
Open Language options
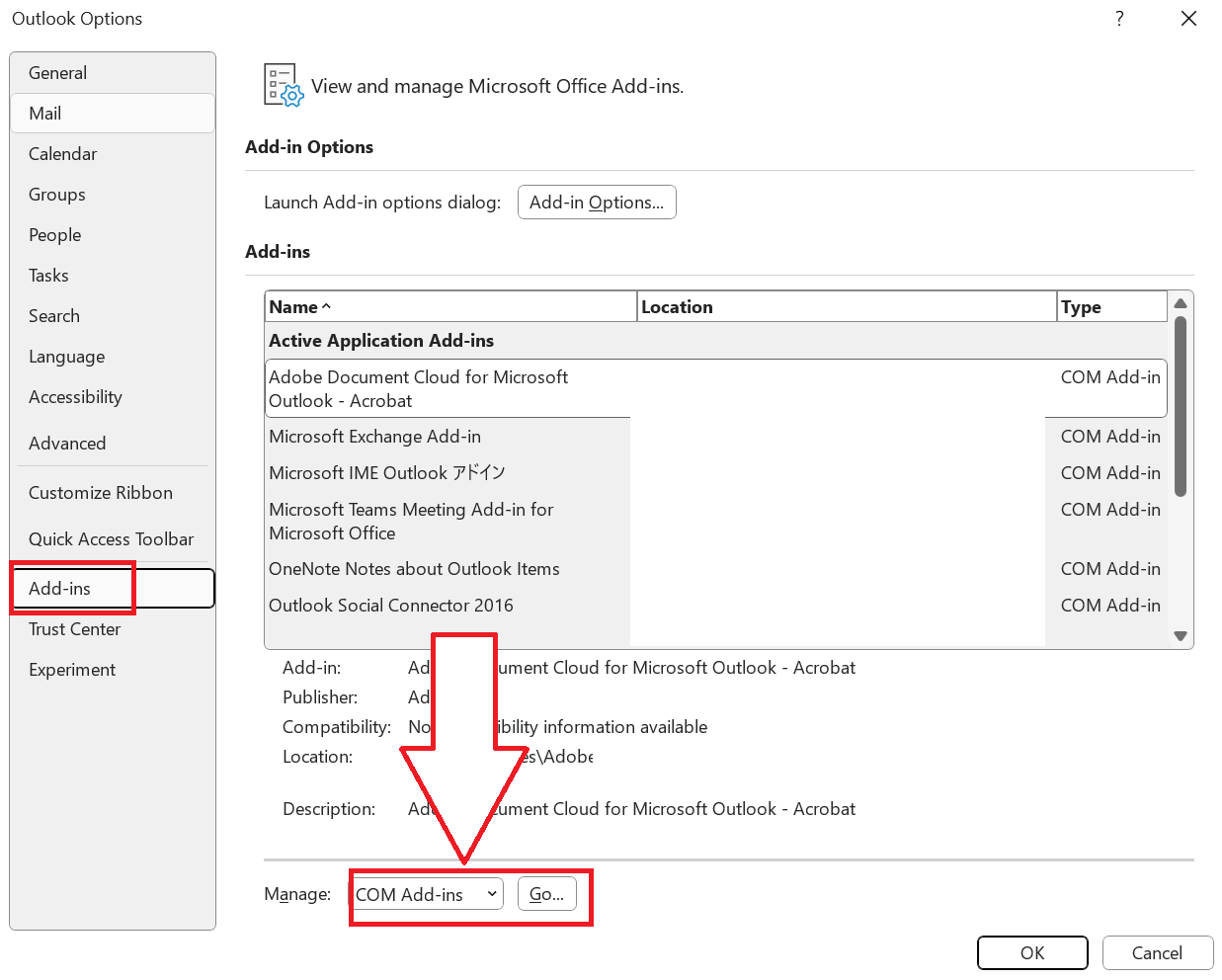click(x=113, y=357)
